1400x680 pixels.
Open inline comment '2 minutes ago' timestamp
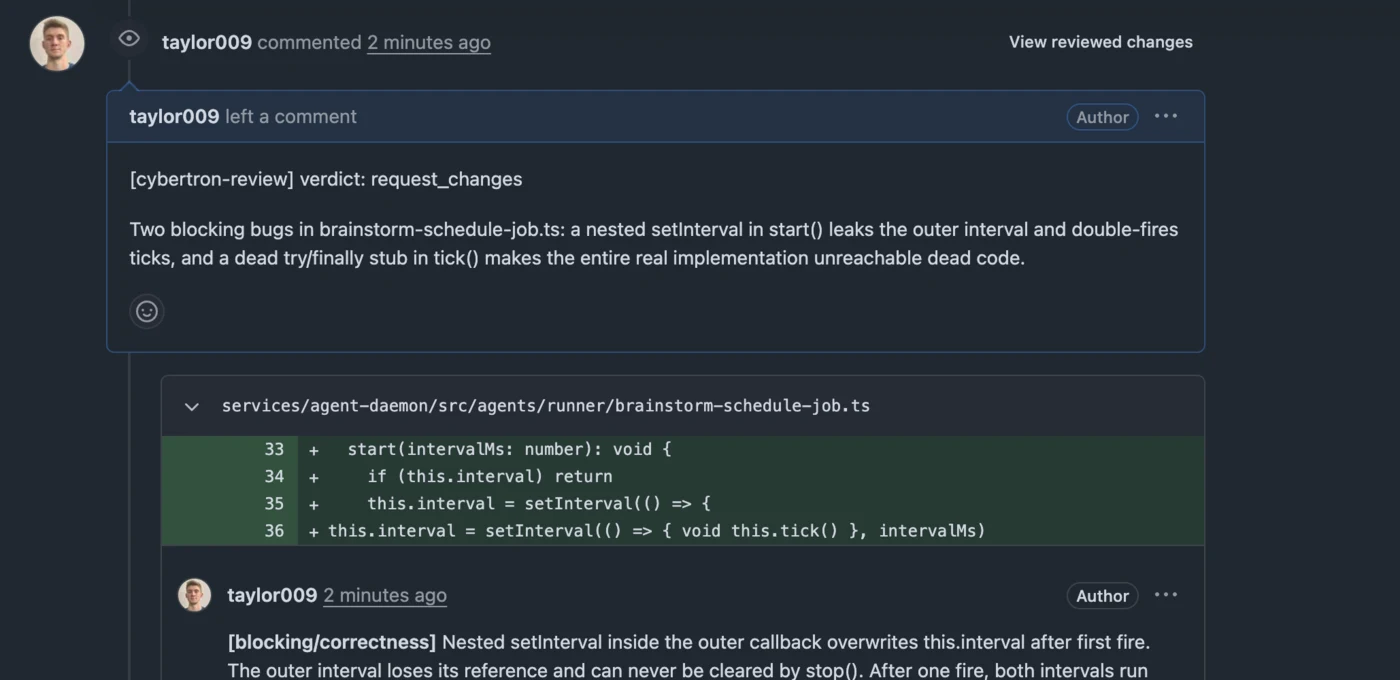(385, 595)
